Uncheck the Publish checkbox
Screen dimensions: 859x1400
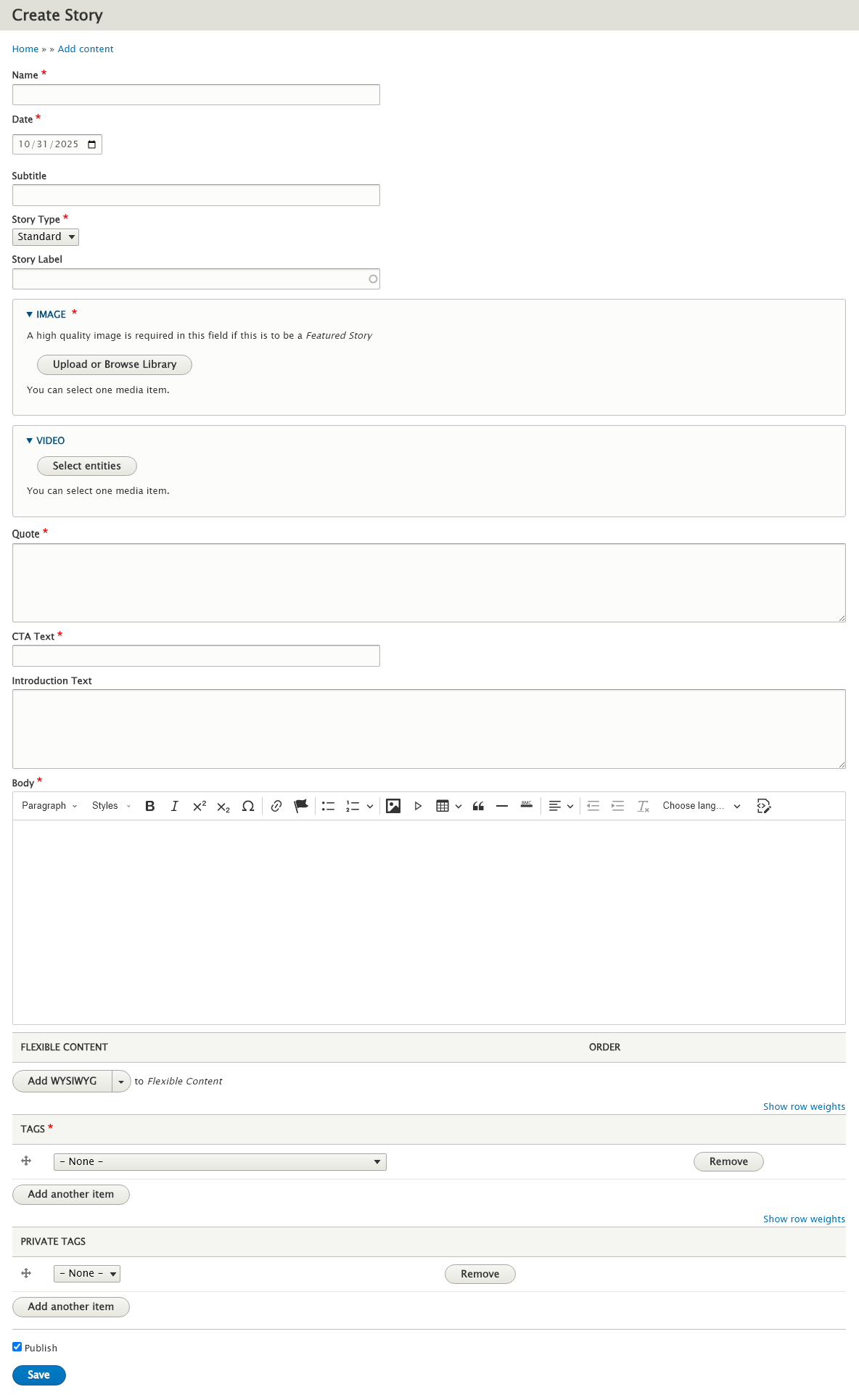17,1347
